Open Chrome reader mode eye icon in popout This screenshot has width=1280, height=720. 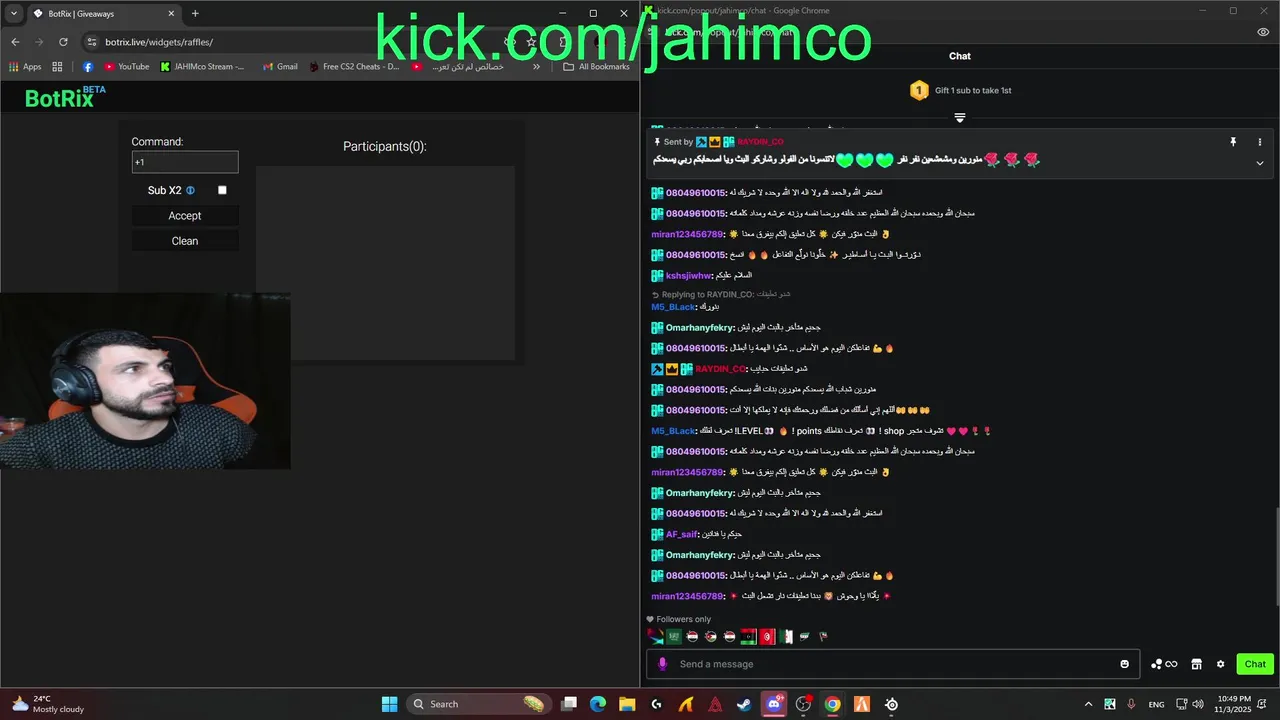pos(1263,32)
